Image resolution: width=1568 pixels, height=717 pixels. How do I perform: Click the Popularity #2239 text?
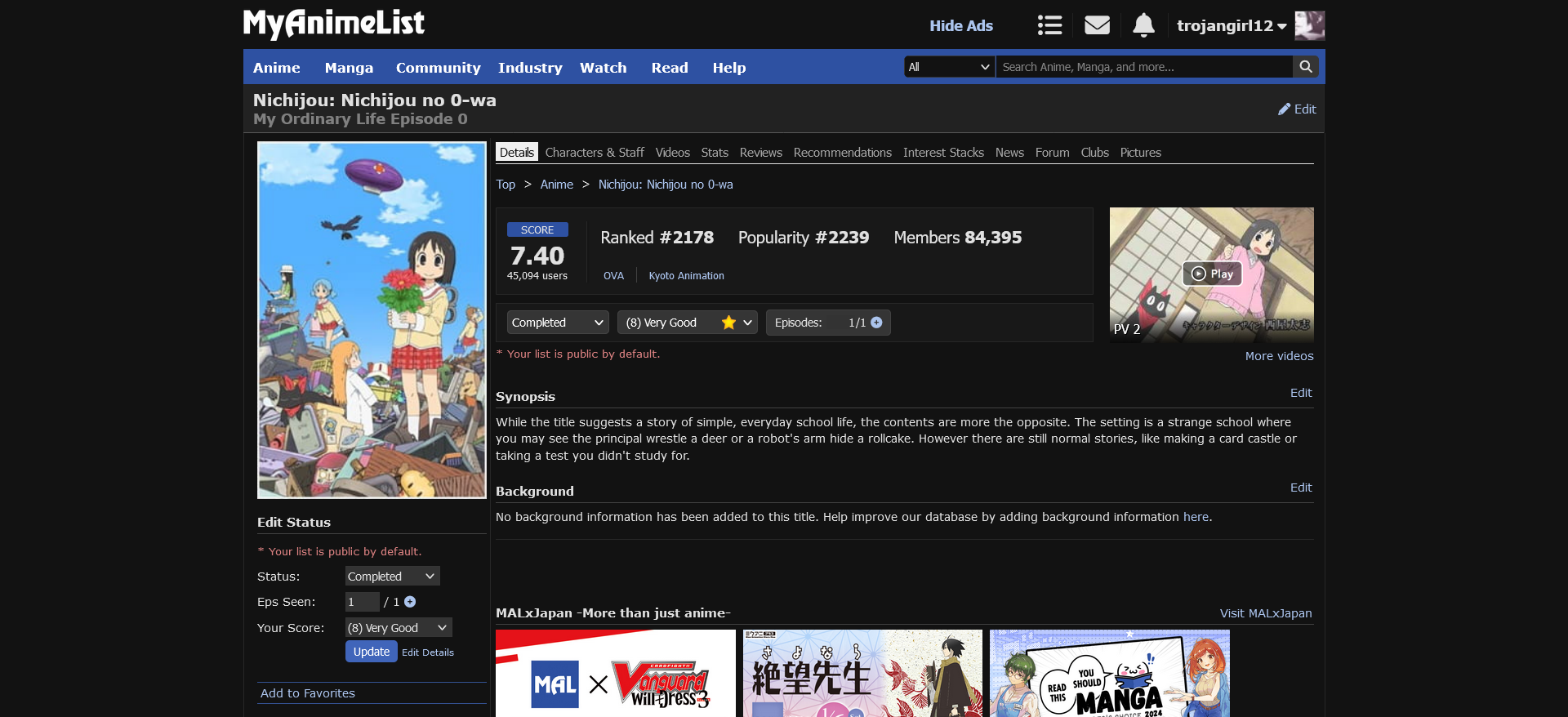(x=804, y=238)
